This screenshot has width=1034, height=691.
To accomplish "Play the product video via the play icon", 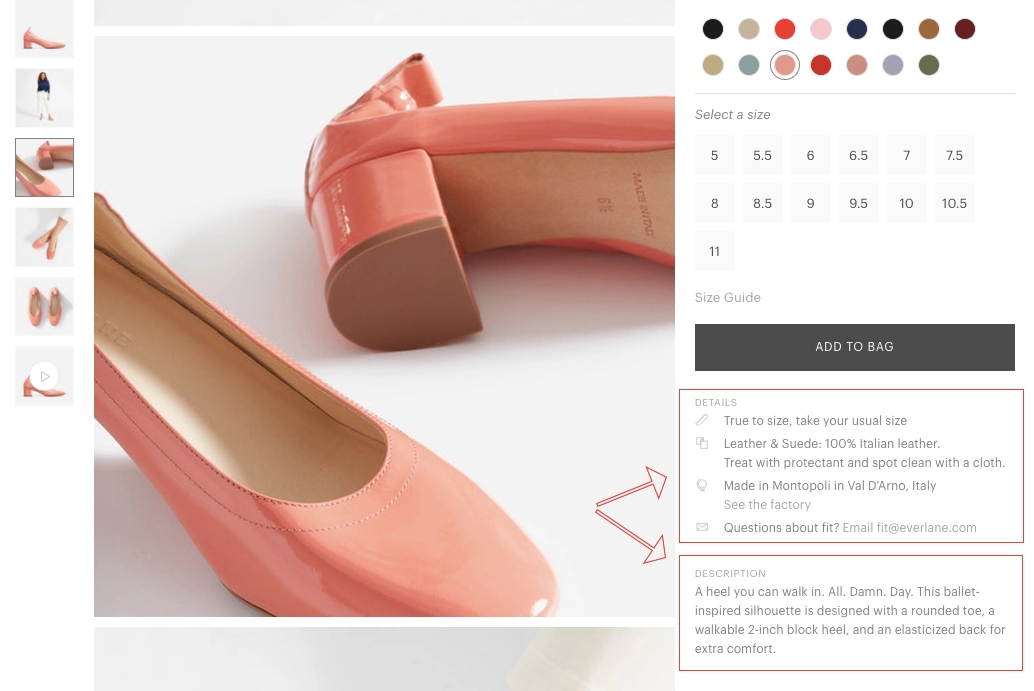I will [44, 375].
